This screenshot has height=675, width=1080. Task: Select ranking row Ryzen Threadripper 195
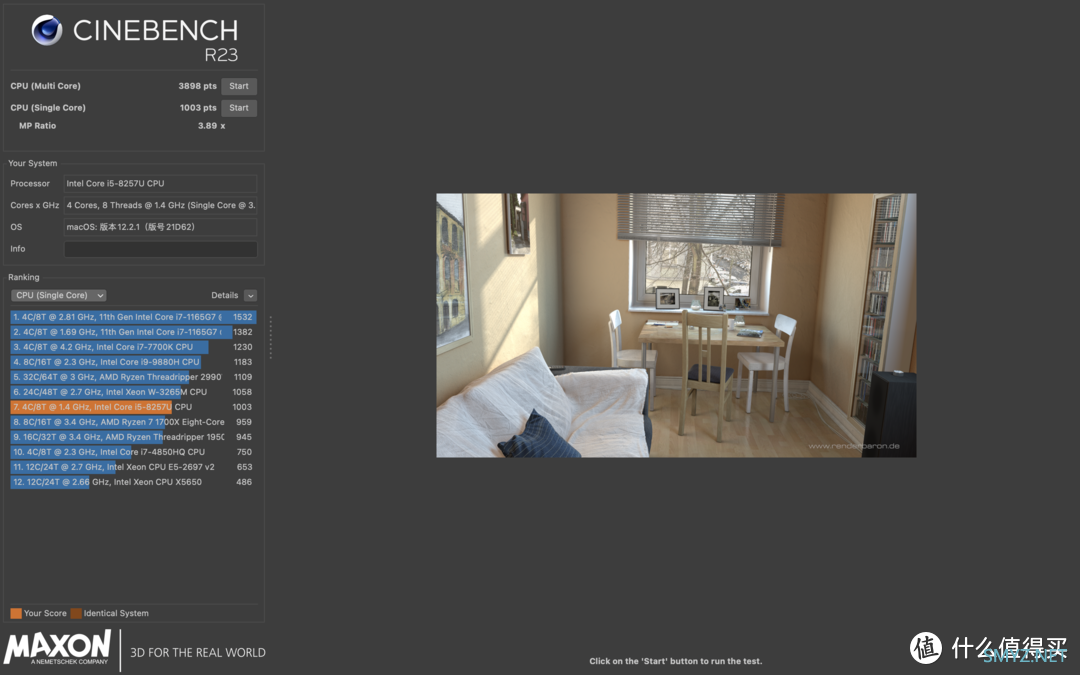click(133, 437)
